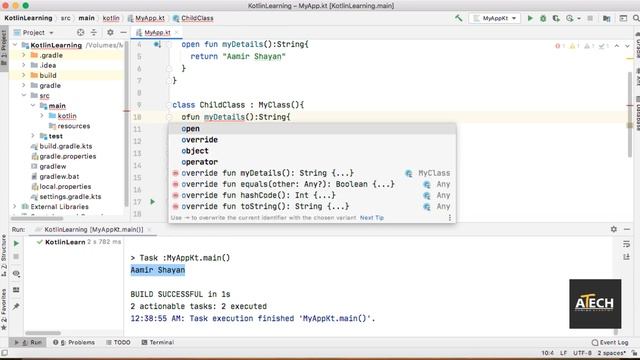Image resolution: width=640 pixels, height=360 pixels.
Task: Choose 'operator' completion suggestion
Action: (312, 162)
